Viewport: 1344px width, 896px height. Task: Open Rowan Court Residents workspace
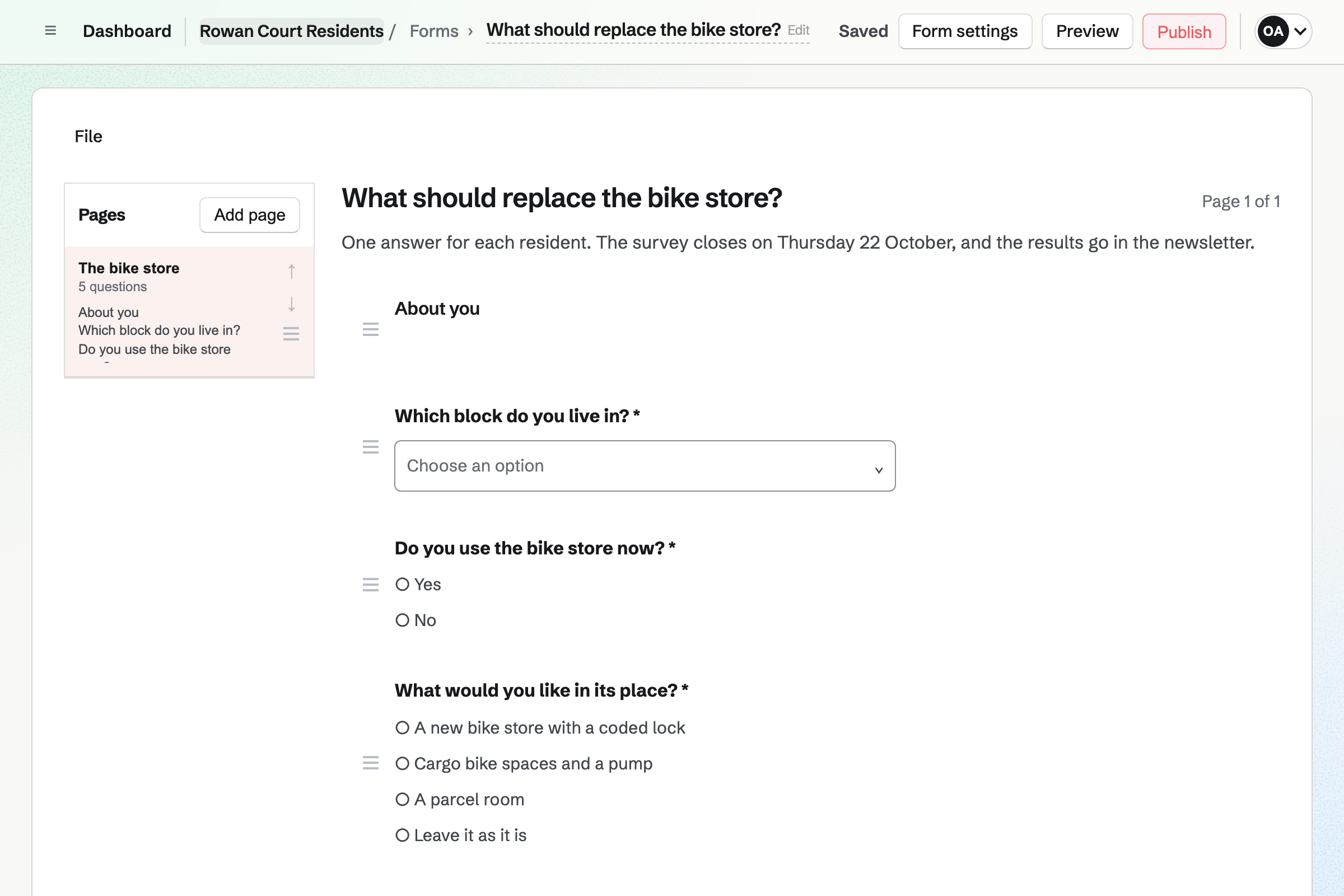(291, 31)
